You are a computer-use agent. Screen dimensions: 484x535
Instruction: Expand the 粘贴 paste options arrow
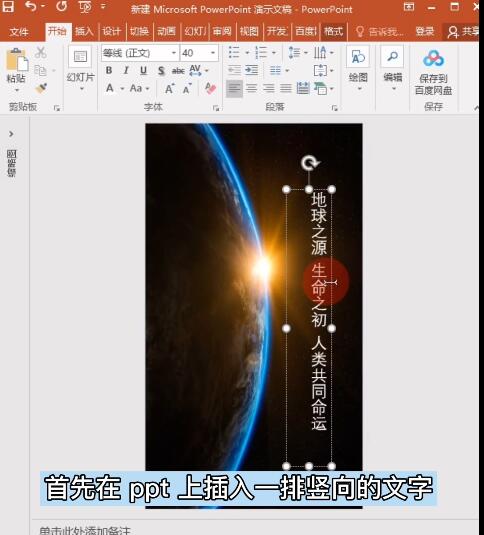17,90
